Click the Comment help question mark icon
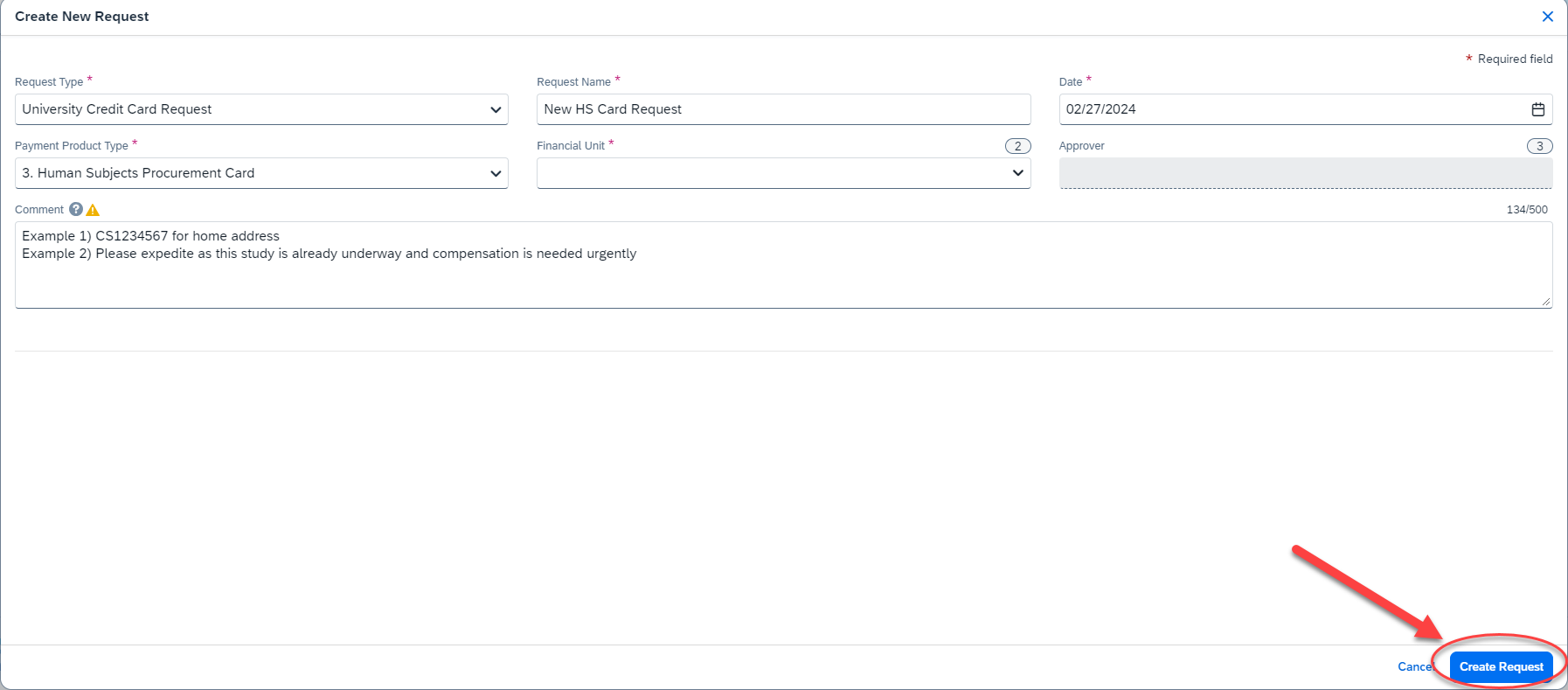The height and width of the screenshot is (690, 1568). (76, 209)
